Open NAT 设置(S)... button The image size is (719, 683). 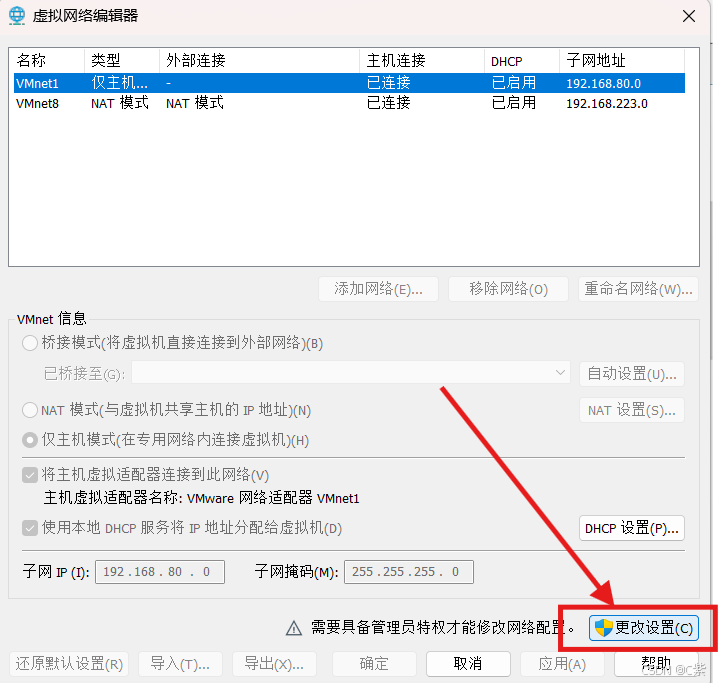(632, 410)
